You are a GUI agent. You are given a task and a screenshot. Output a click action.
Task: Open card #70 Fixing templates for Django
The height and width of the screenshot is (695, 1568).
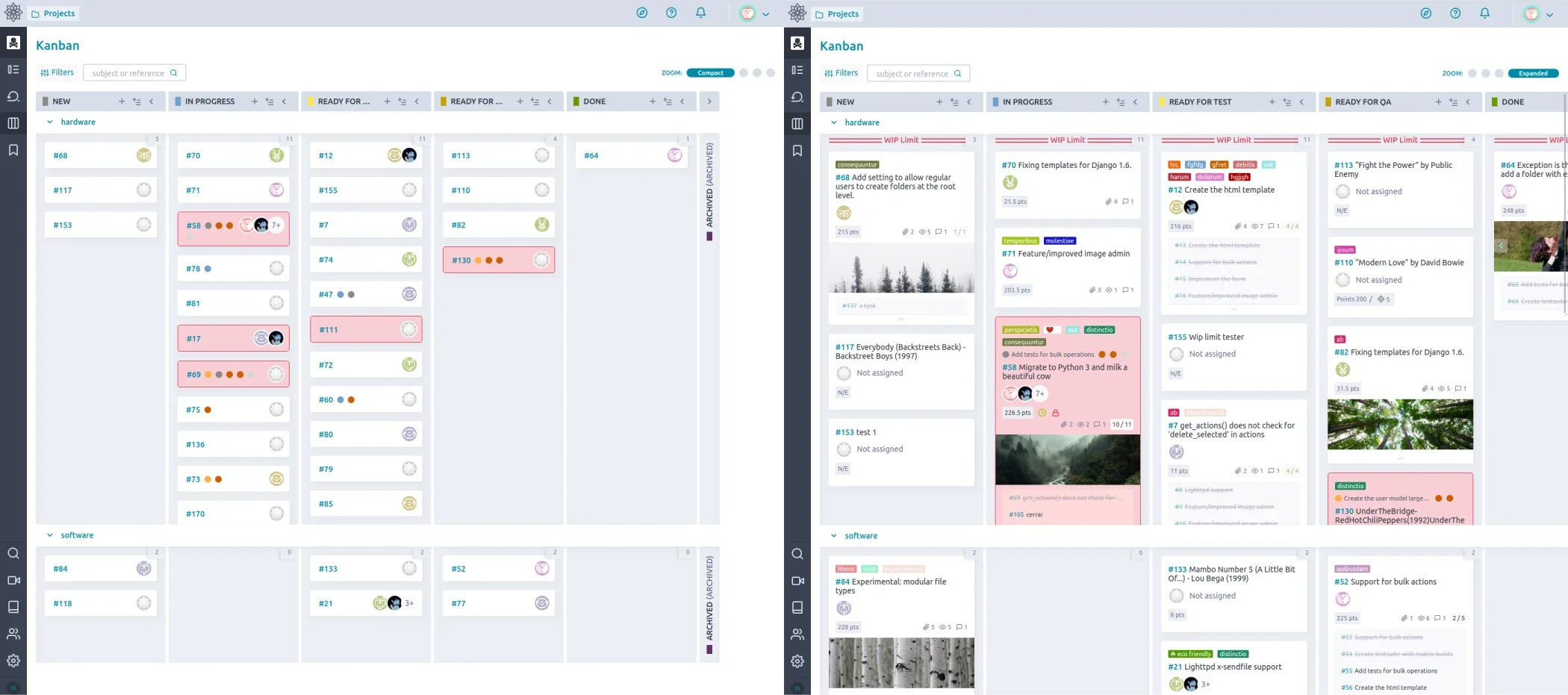(x=1066, y=165)
